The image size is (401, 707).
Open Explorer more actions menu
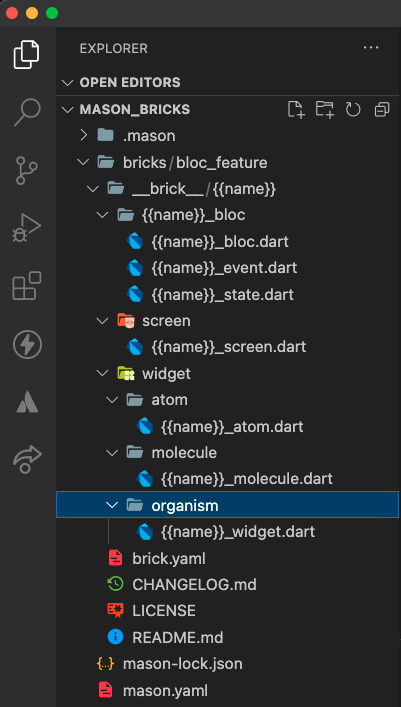tap(371, 48)
